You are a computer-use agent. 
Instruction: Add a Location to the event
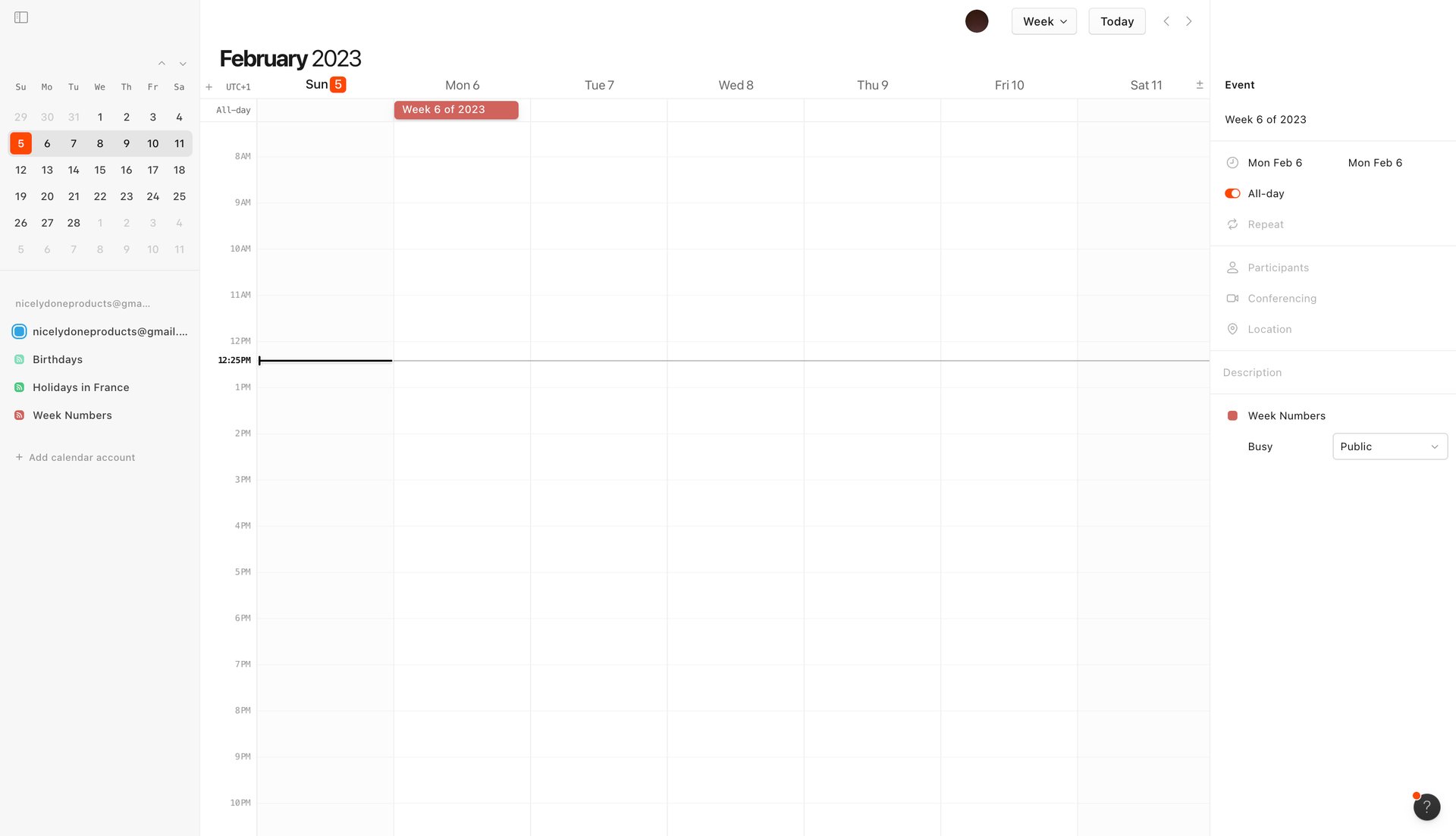pyautogui.click(x=1269, y=329)
